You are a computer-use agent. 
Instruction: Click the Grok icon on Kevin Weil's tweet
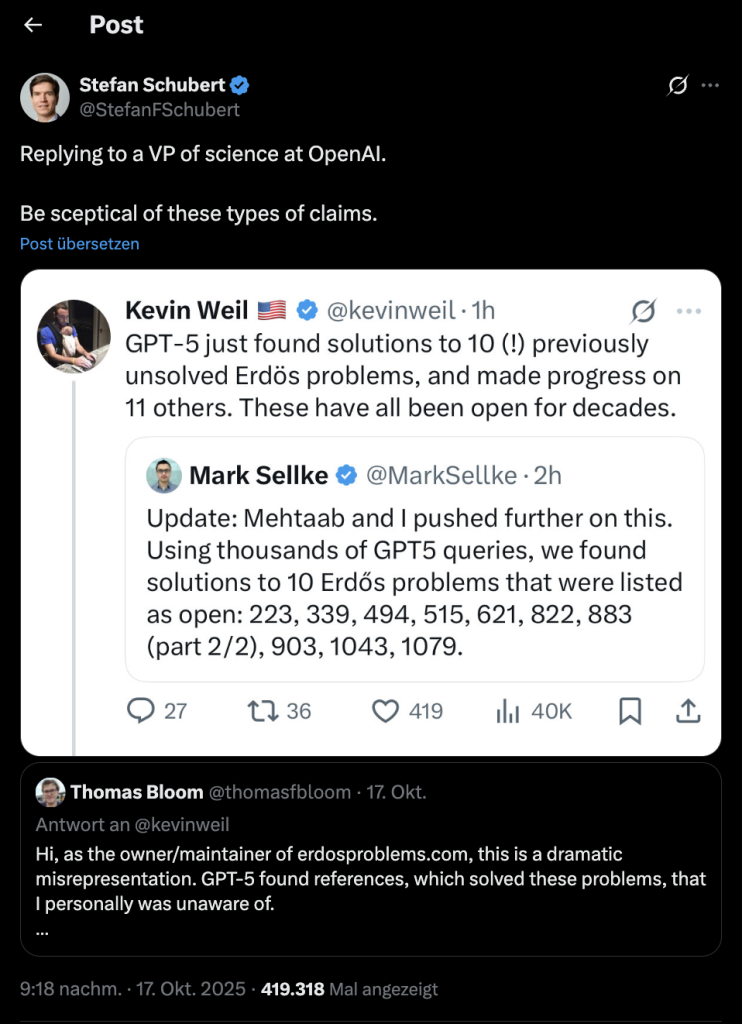[x=643, y=312]
